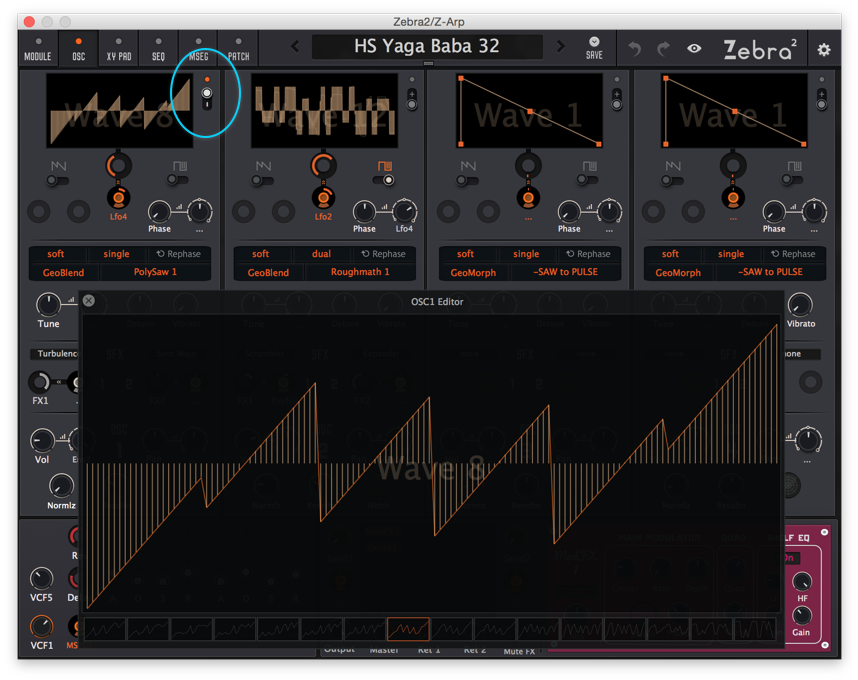This screenshot has width=858, height=680.
Task: Click the top-right corner dot of the EQ panel
Action: pos(825,532)
